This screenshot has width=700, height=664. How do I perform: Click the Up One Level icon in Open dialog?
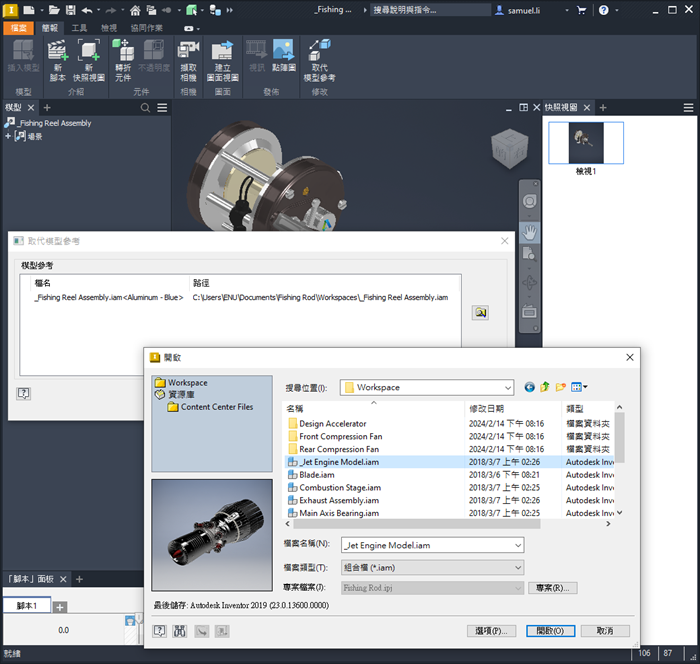[545, 387]
